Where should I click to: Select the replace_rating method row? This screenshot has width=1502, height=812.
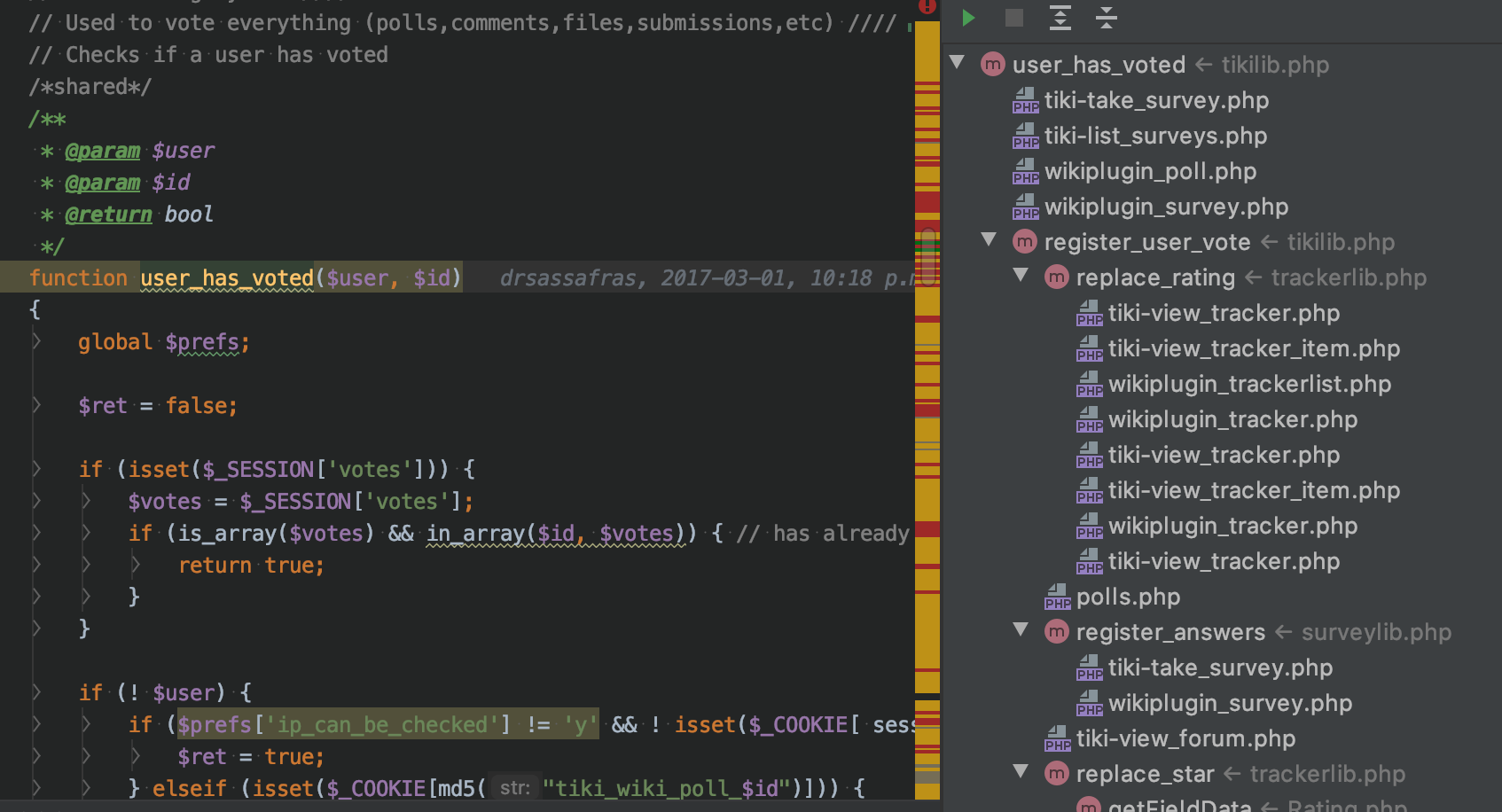(x=1155, y=277)
